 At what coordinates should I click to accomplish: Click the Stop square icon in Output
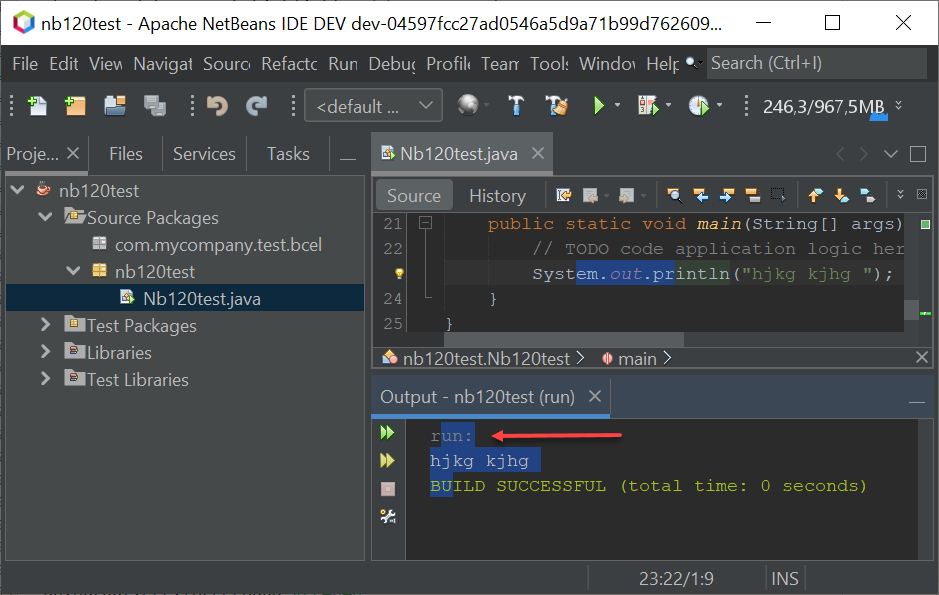pyautogui.click(x=388, y=489)
